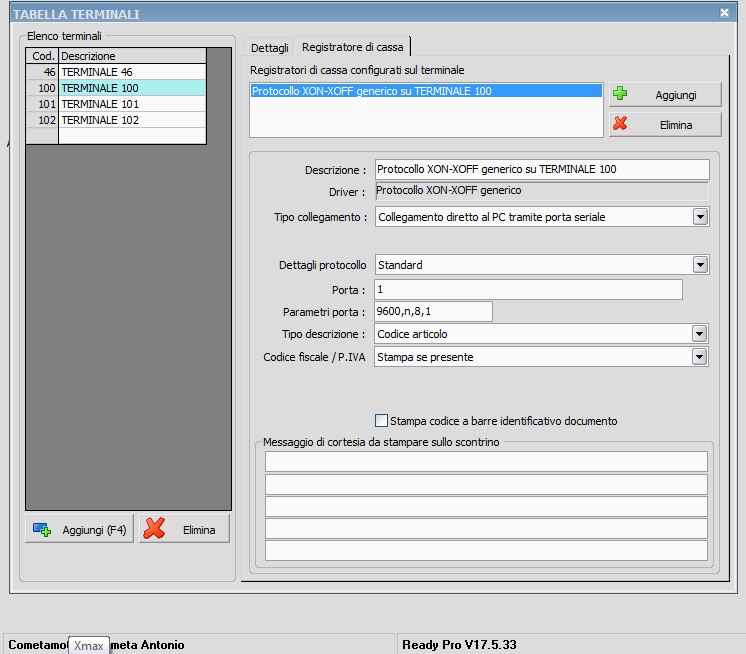This screenshot has width=746, height=654.
Task: Select TERMINALE 46 in the terminal list
Action: (132, 72)
